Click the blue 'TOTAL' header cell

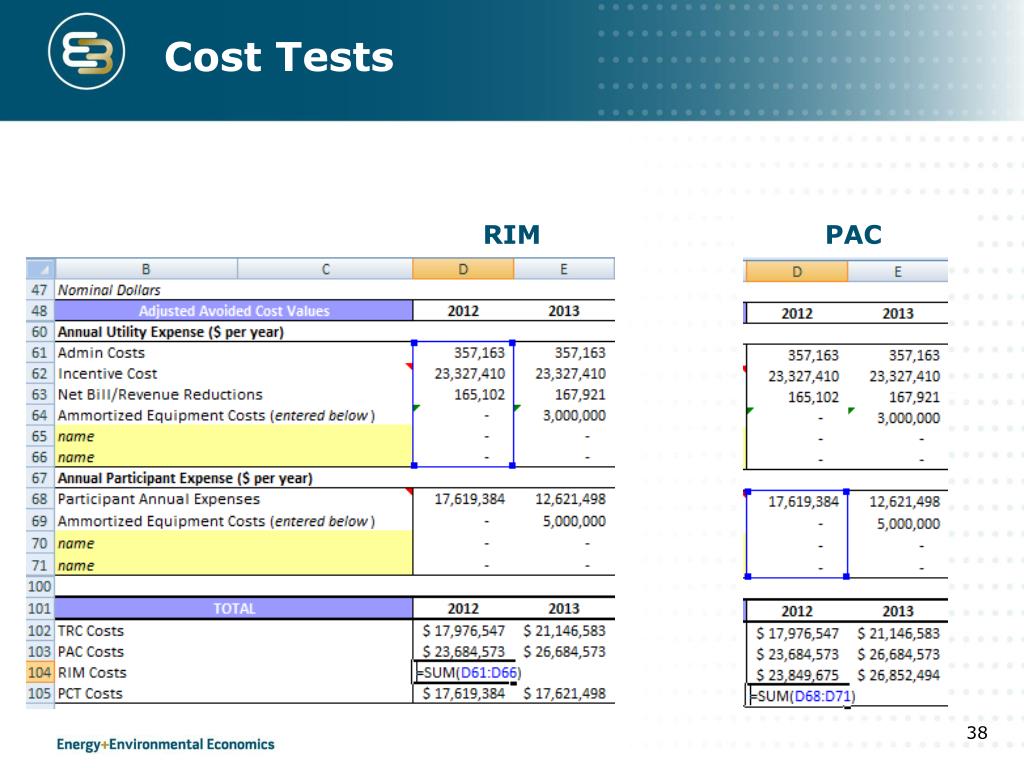point(234,609)
